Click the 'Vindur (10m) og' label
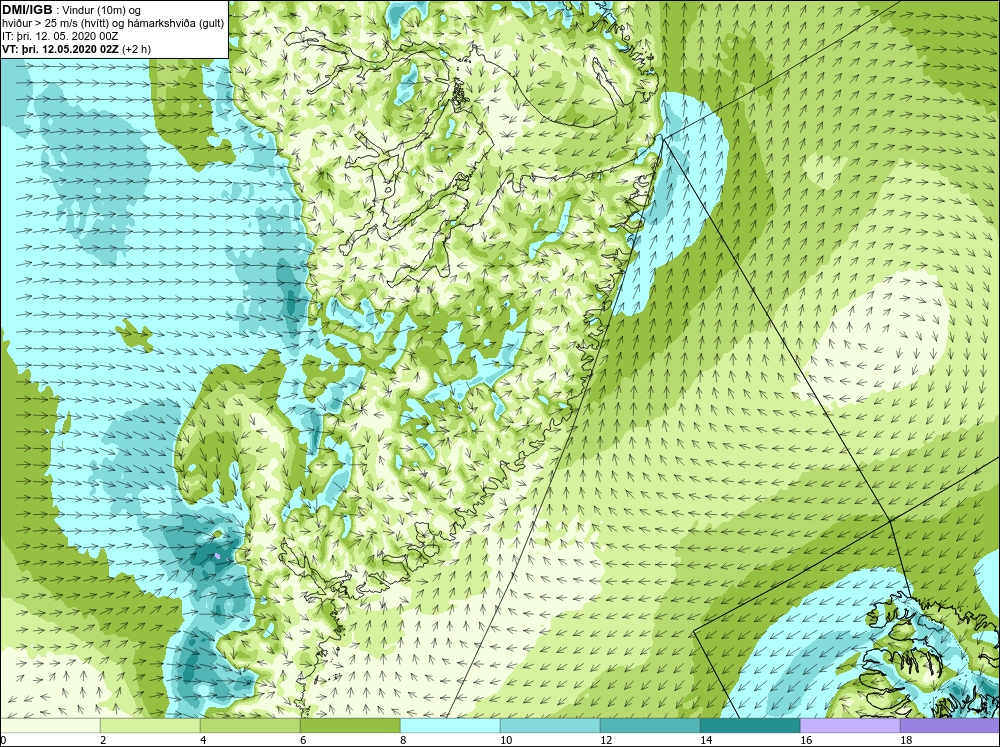This screenshot has height=747, width=1000. 103,11
